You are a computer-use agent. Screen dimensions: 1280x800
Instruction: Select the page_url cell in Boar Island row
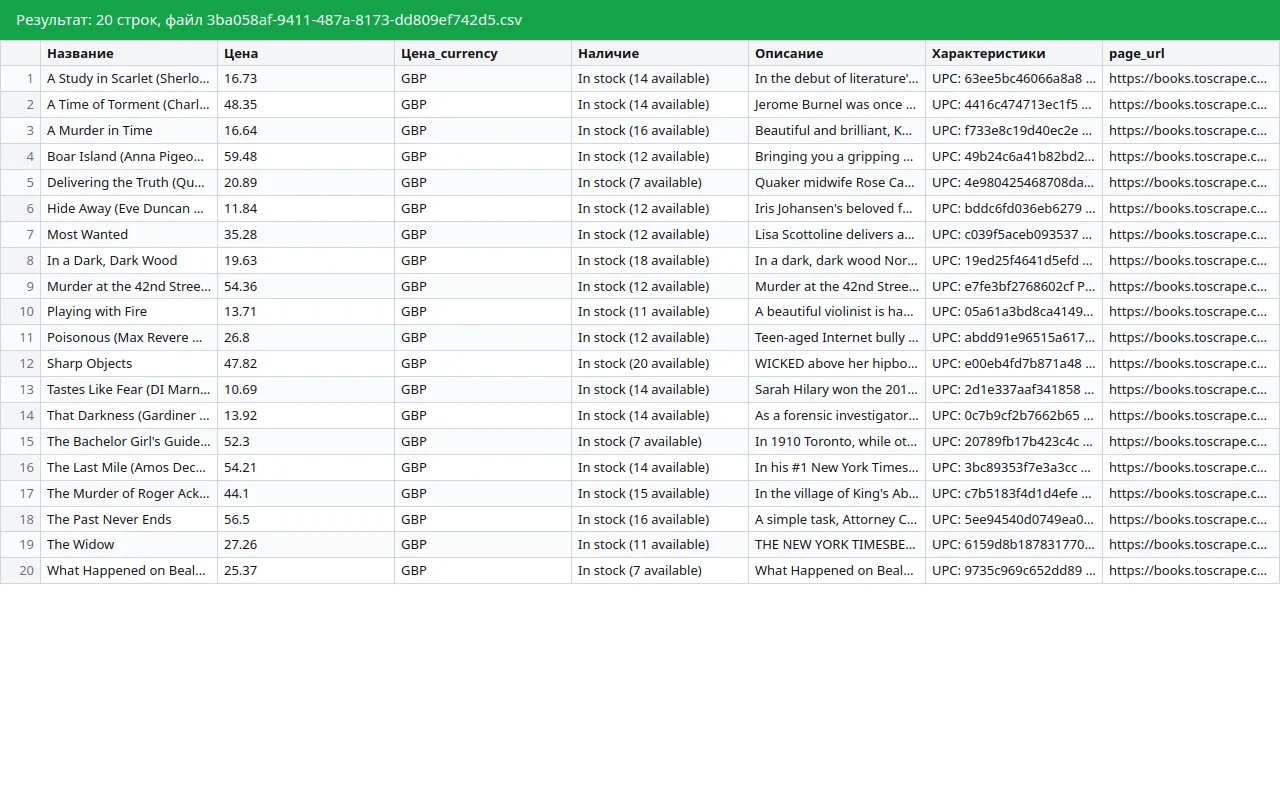tap(1191, 156)
